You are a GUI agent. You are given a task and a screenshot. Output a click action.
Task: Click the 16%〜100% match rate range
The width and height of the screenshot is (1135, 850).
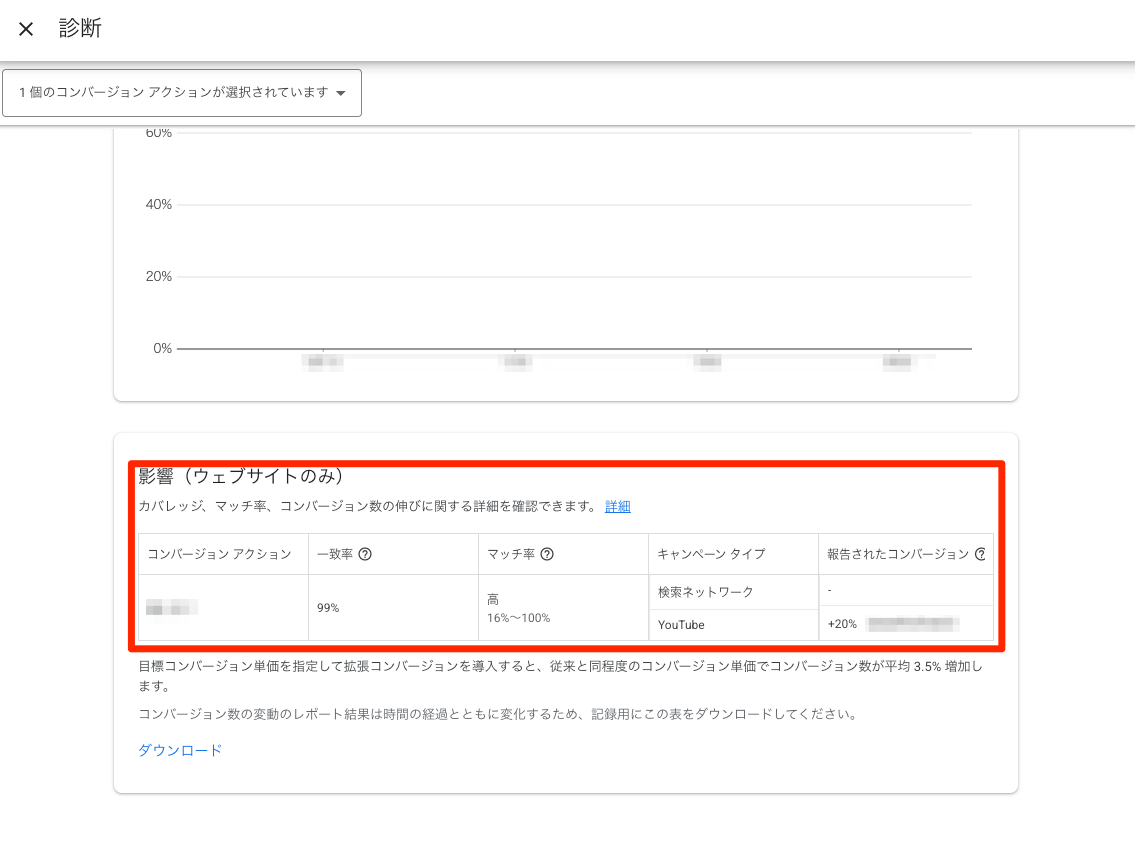(518, 618)
